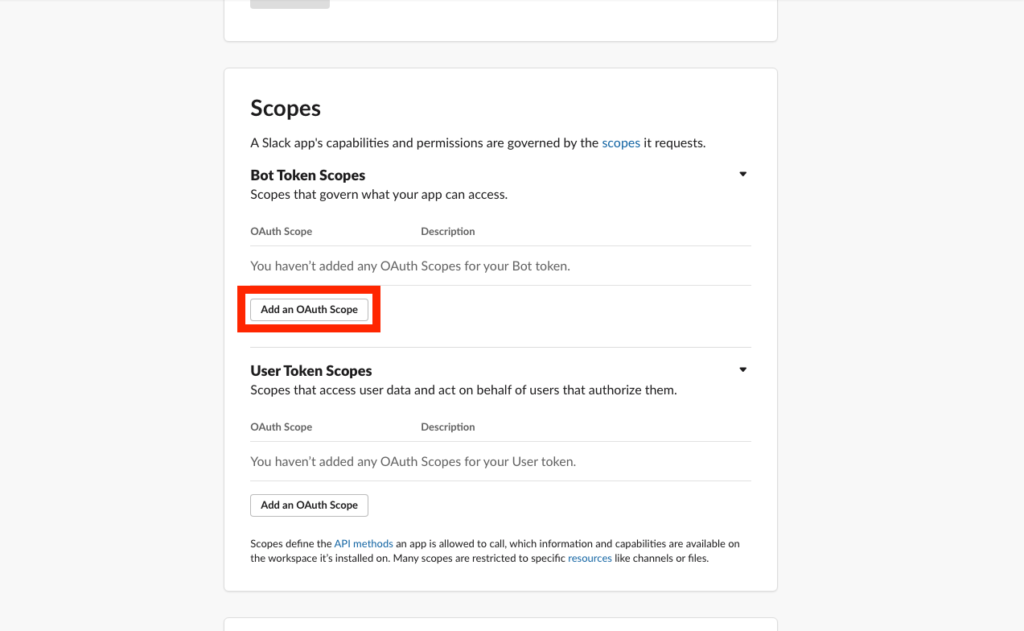The image size is (1024, 631).
Task: Click 'Scopes that govern what your app can access' text
Action: click(x=379, y=194)
